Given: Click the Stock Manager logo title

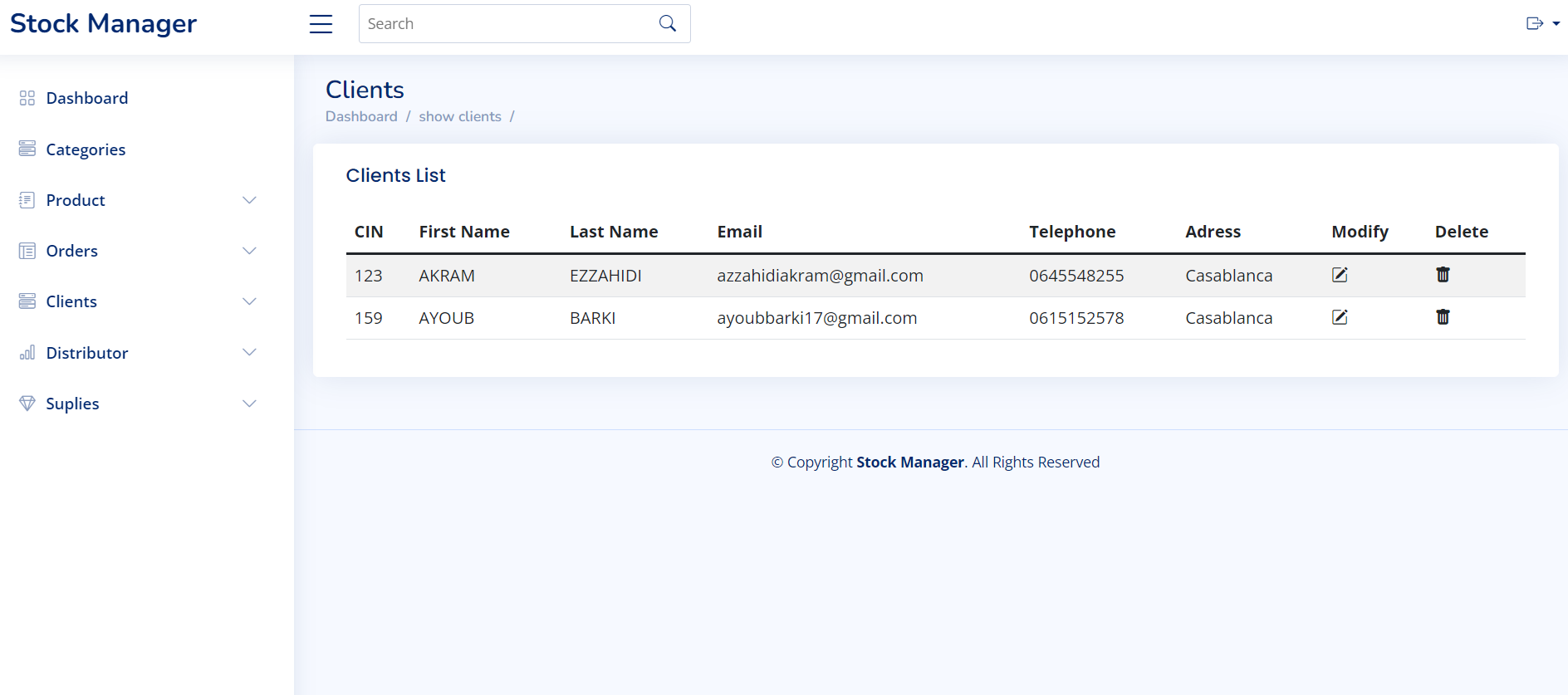Looking at the screenshot, I should click(x=103, y=23).
